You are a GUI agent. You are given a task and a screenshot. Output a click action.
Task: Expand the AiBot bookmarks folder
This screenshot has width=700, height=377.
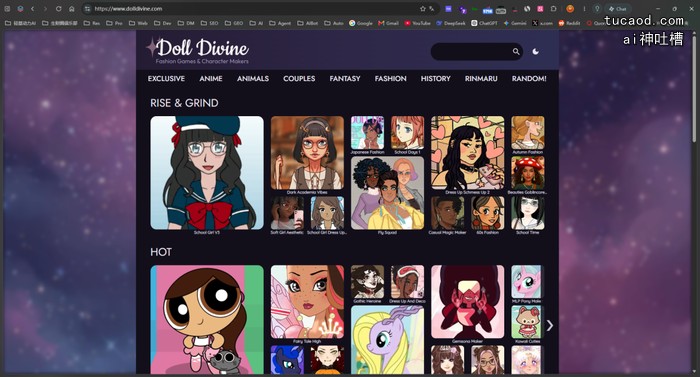pyautogui.click(x=308, y=23)
